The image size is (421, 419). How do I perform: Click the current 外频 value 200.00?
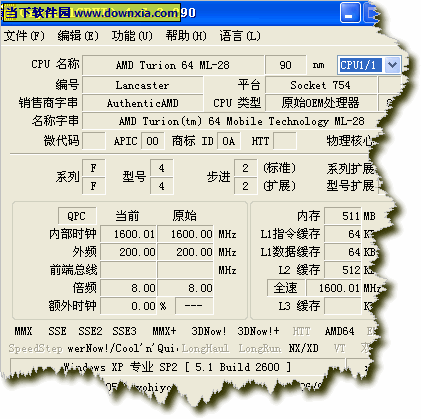click(x=128, y=252)
